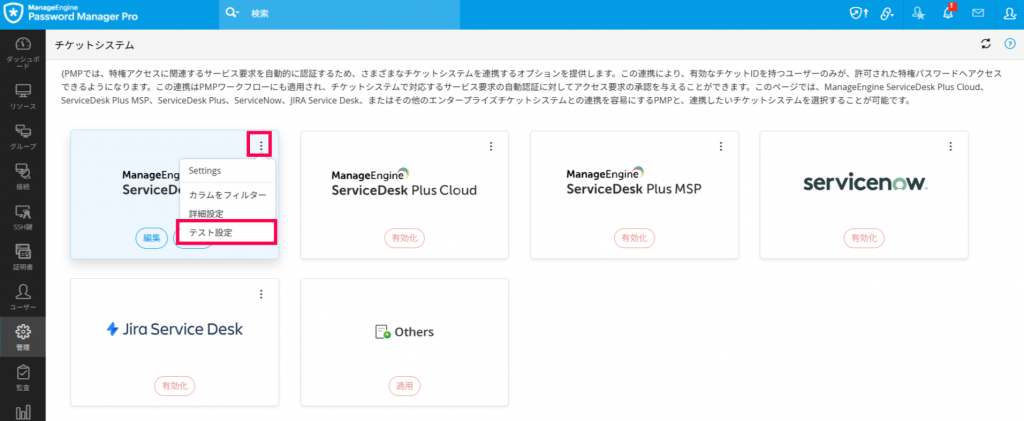Open the 接続 sidebar section
The width and height of the screenshot is (1024, 421).
coord(23,177)
